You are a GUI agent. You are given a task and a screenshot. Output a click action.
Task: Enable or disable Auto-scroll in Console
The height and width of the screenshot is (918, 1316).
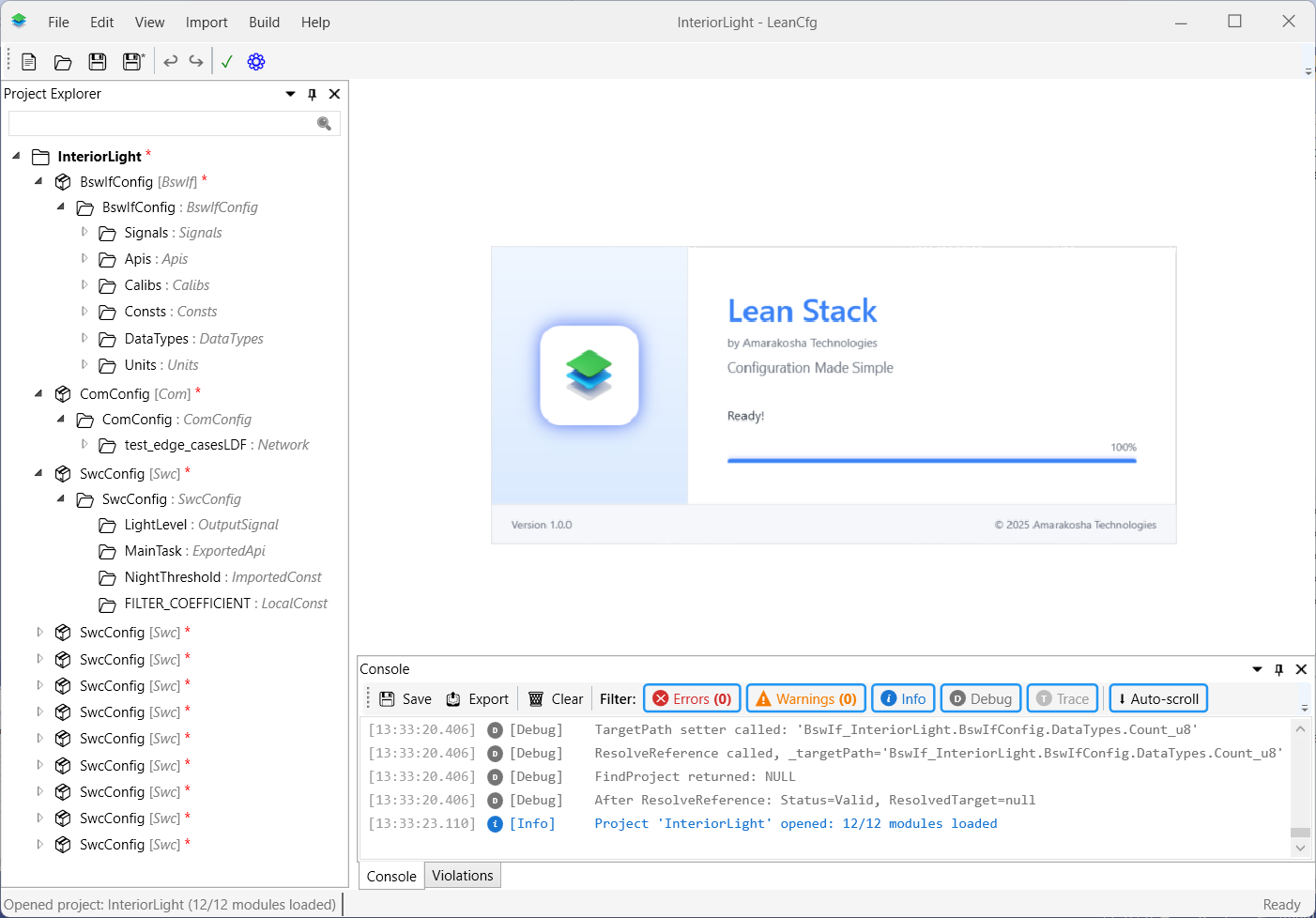click(1158, 699)
